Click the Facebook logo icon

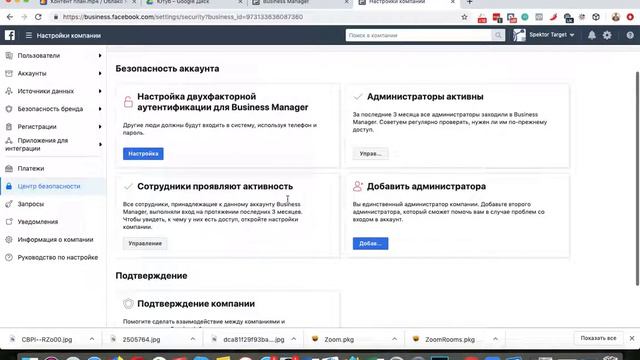click(10, 35)
